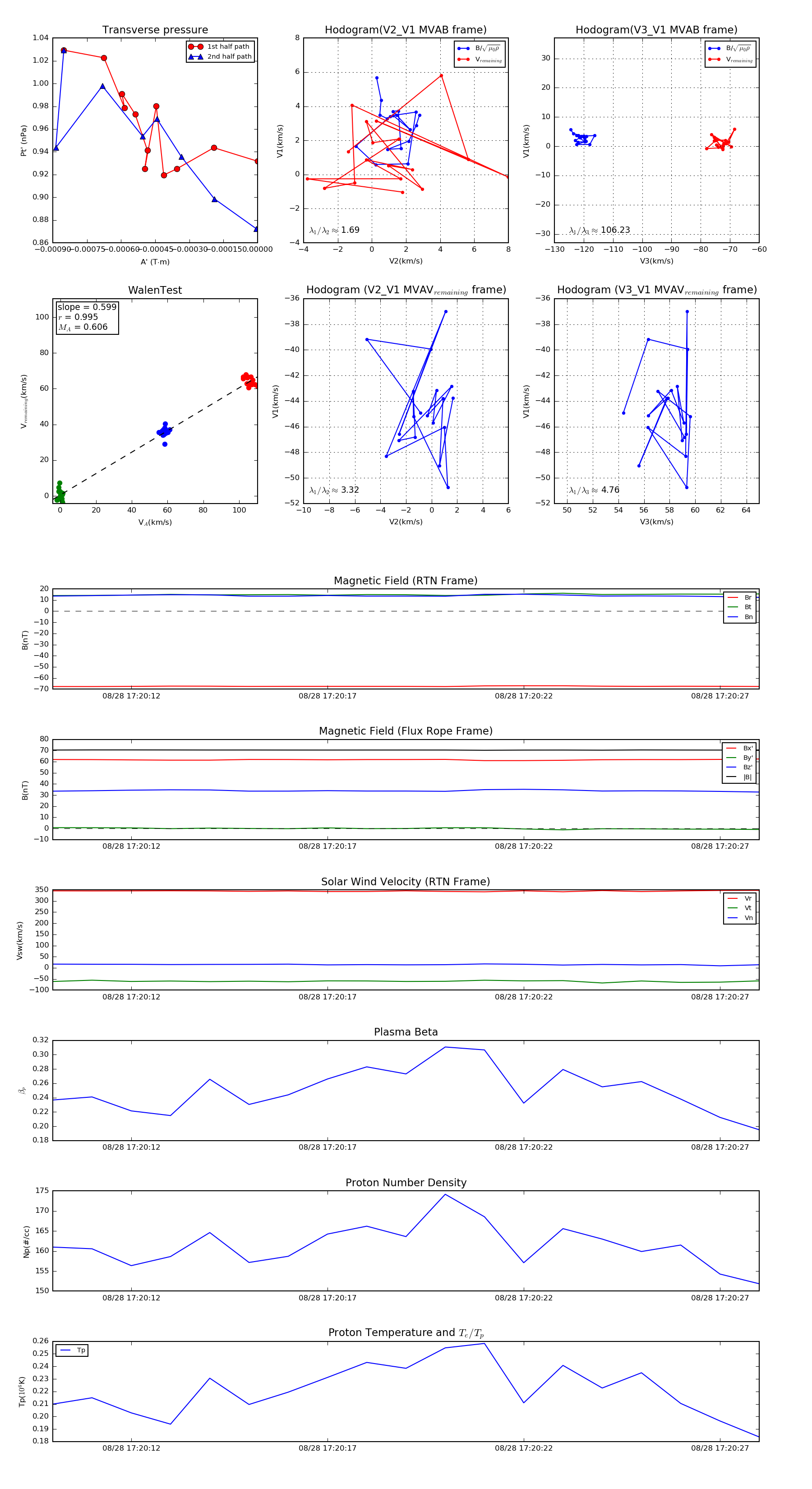Click the 'Plasma Beta' title
Screen dimensions: 812x1489
click(406, 1032)
